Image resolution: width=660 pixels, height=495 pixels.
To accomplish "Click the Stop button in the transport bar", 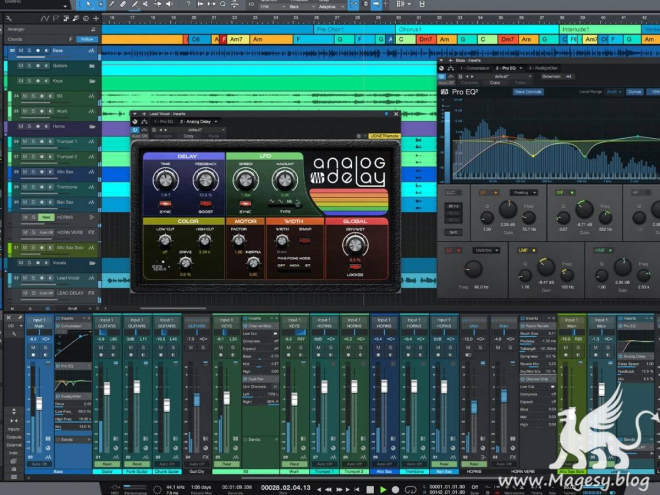I will pos(370,490).
